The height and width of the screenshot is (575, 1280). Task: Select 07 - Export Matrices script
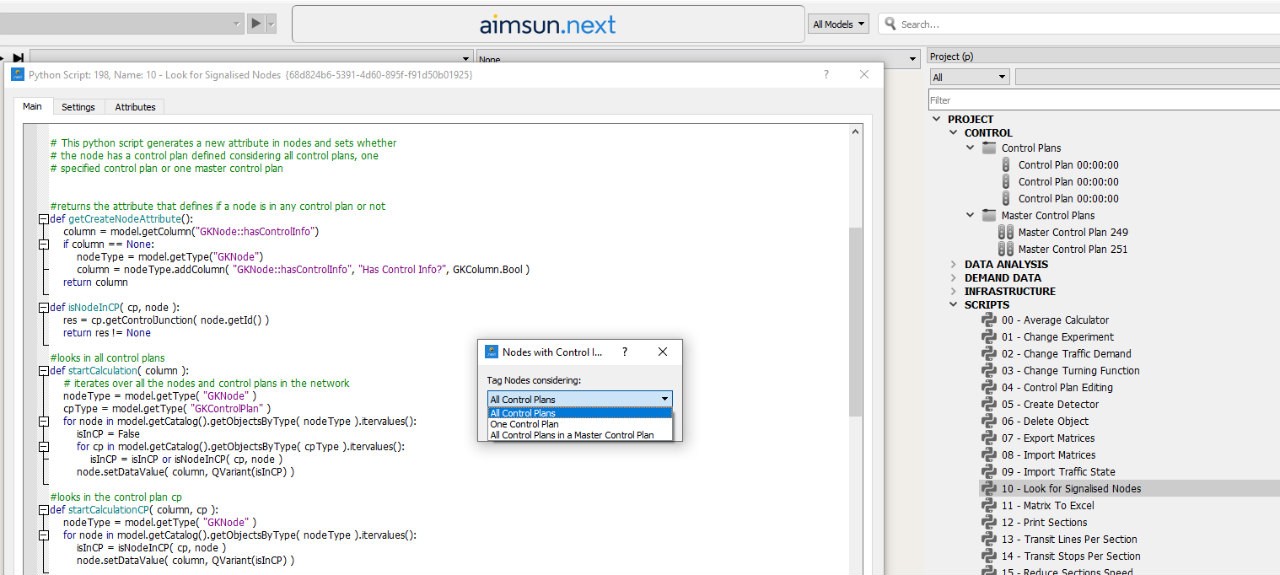(1050, 438)
